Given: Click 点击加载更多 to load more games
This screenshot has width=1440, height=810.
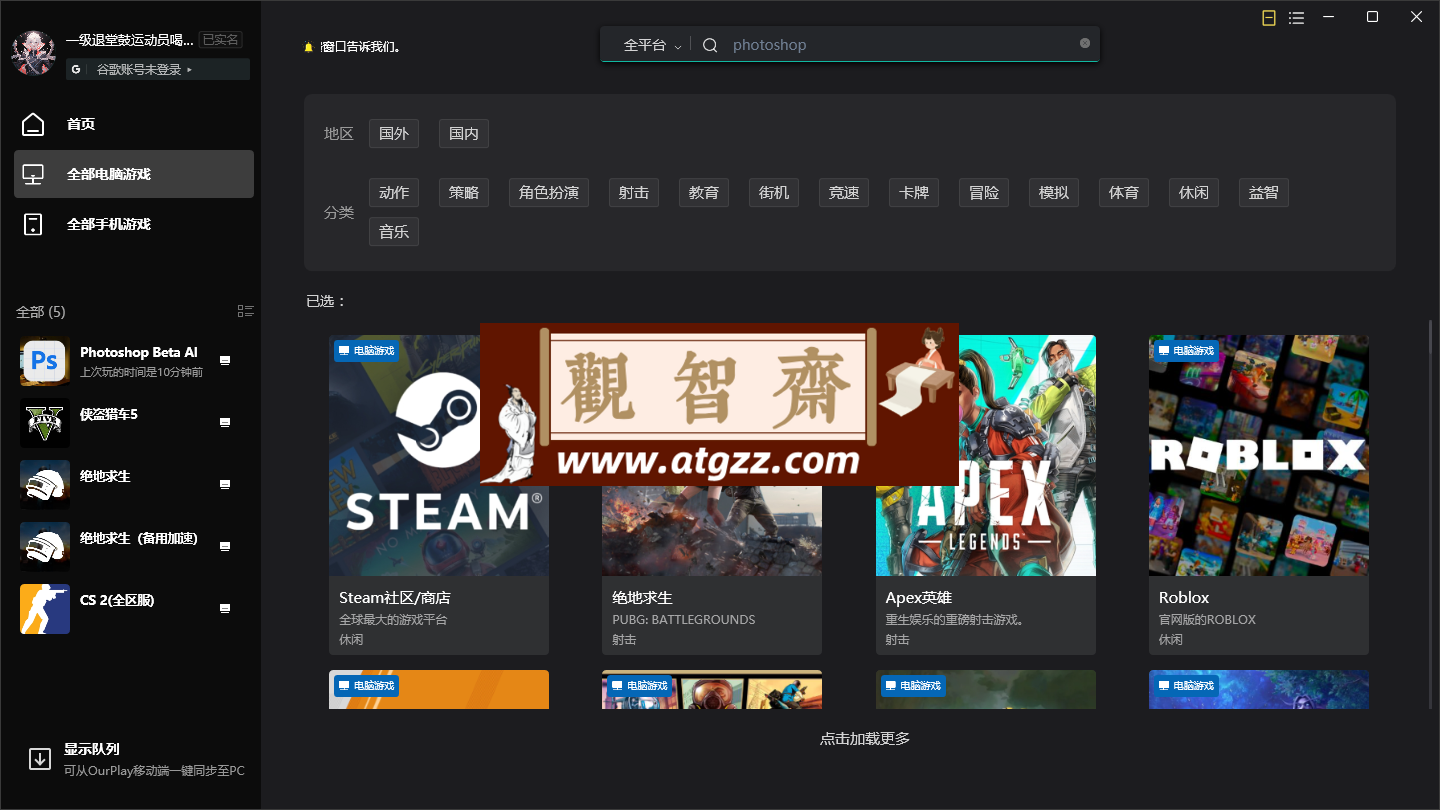Looking at the screenshot, I should point(865,739).
